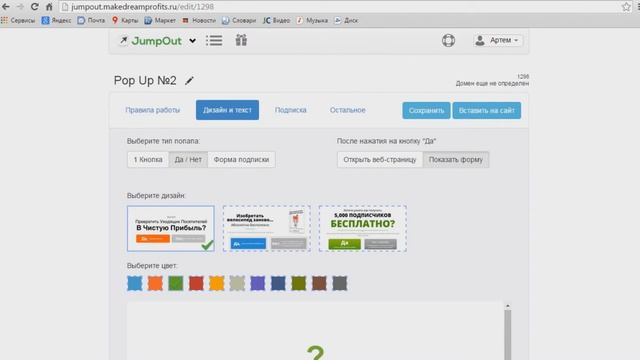This screenshot has width=640, height=360.
Task: Pick the dark blue color swatch
Action: [x=278, y=283]
